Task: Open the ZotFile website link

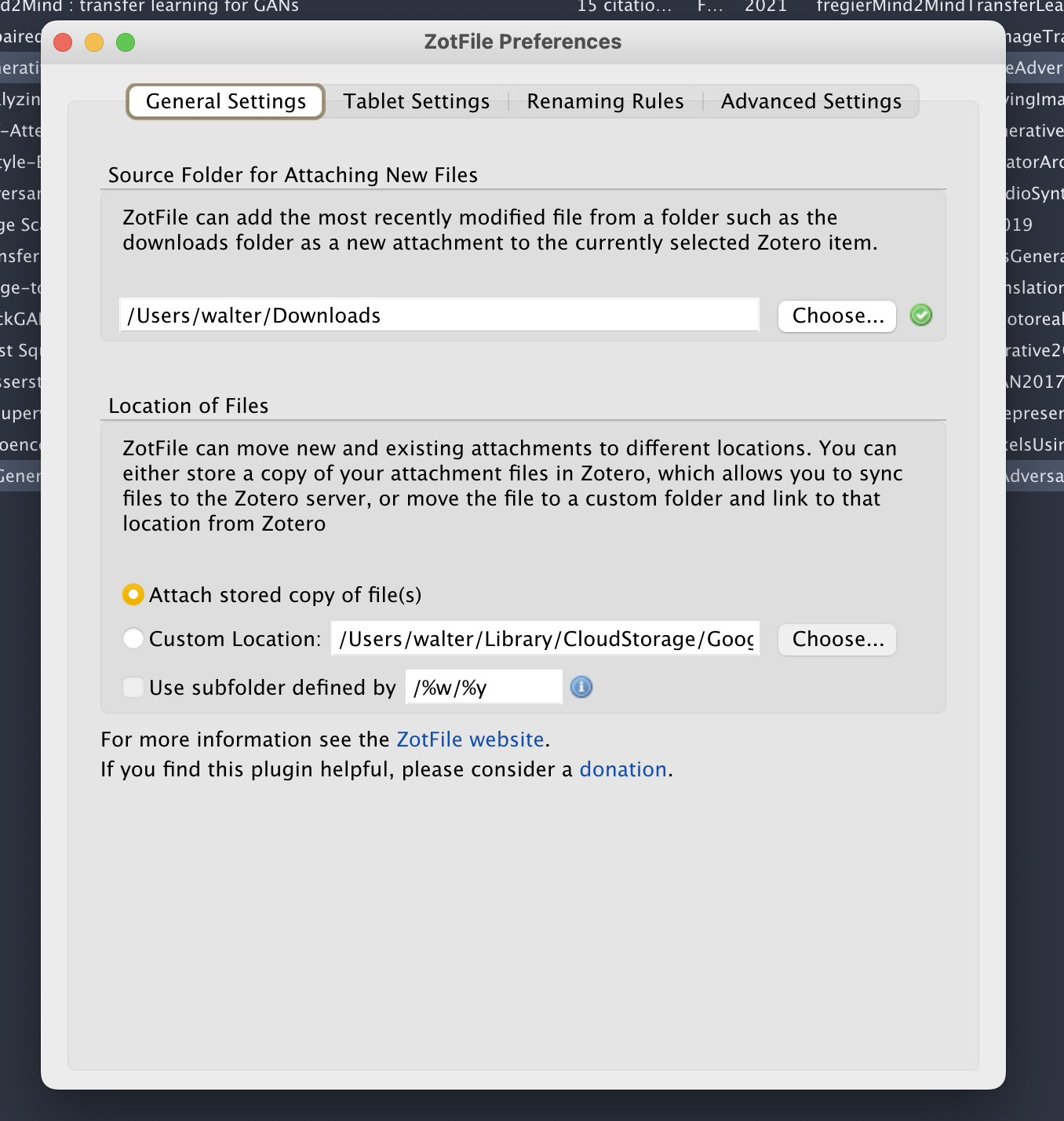Action: pyautogui.click(x=470, y=739)
